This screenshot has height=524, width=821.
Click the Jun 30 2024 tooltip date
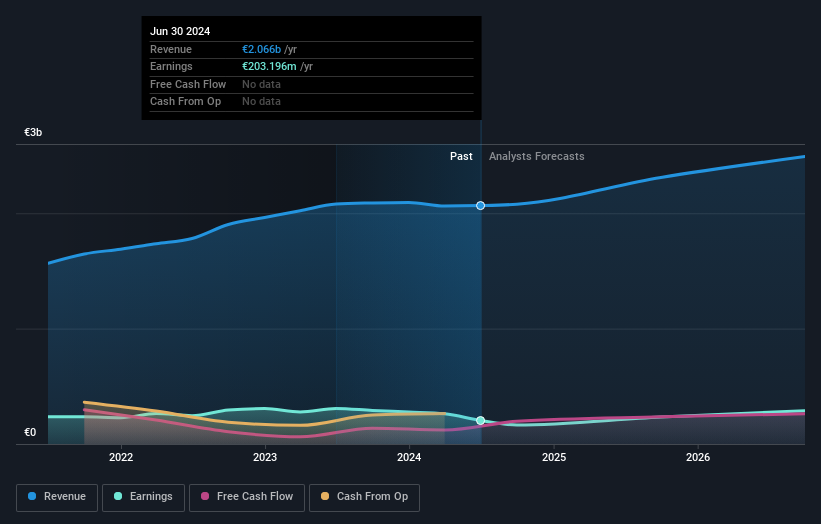180,31
